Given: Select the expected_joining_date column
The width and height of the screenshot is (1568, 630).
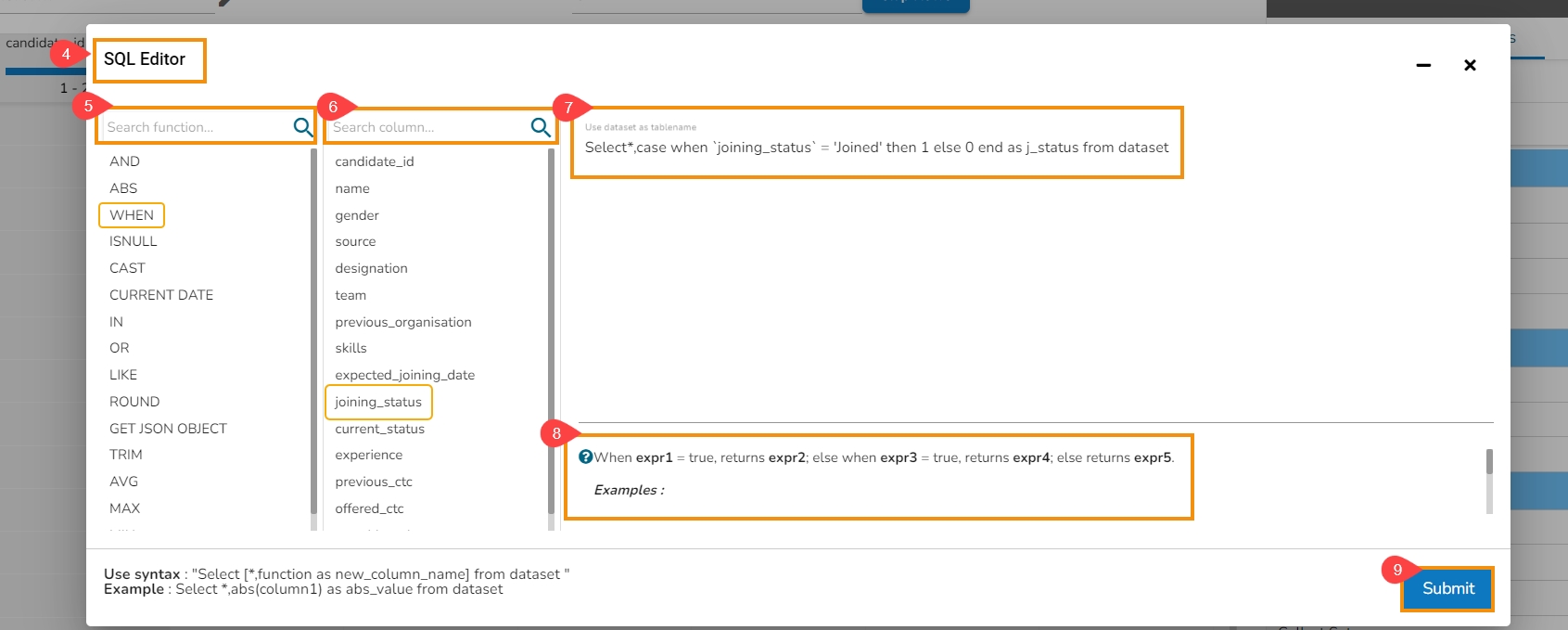Looking at the screenshot, I should coord(405,375).
